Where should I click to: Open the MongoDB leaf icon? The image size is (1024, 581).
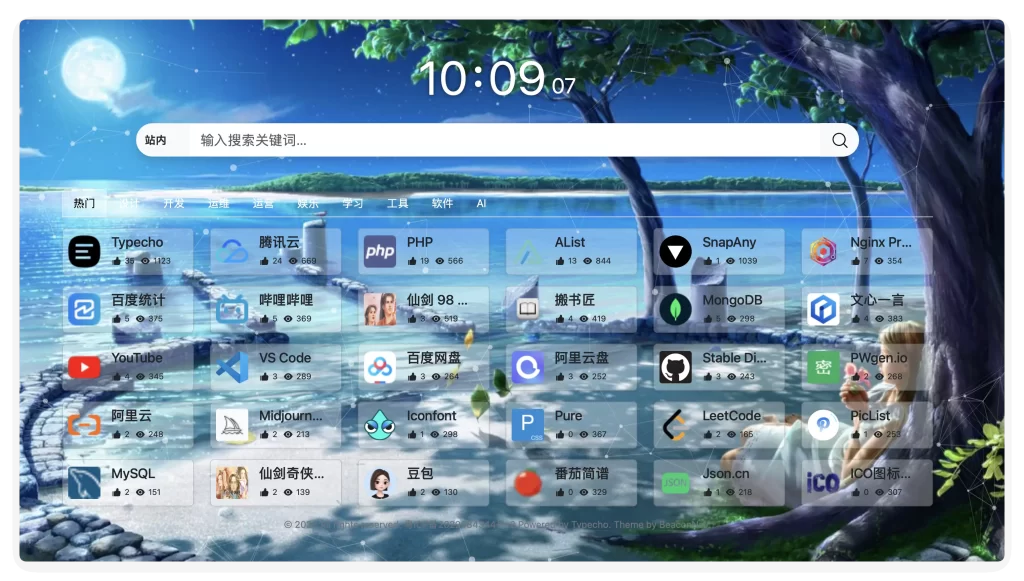coord(675,309)
